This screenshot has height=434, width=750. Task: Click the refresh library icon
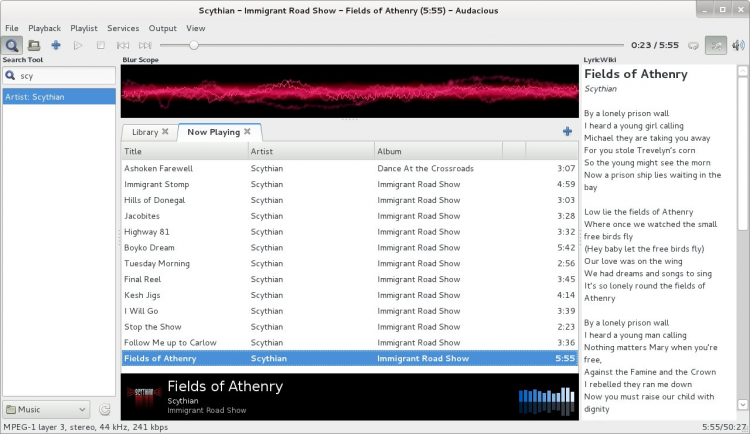(105, 409)
